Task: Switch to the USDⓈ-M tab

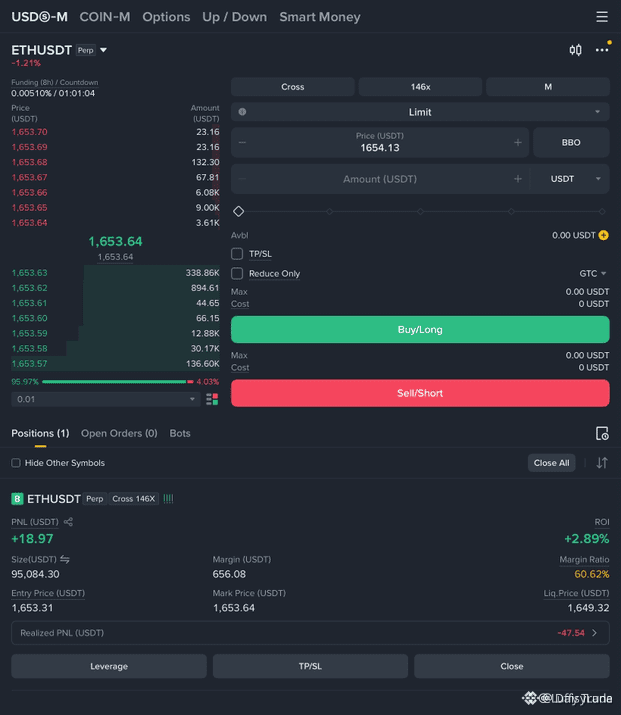Action: (x=39, y=17)
